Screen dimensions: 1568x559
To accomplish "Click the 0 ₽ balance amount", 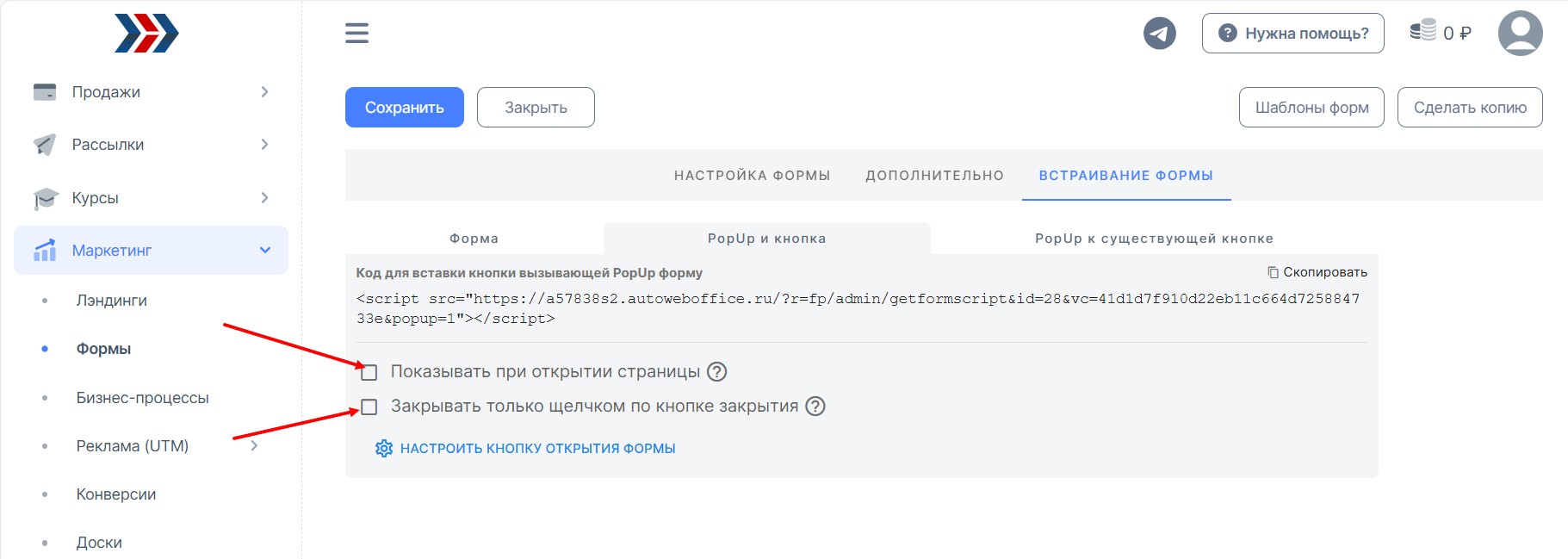I will (1457, 33).
